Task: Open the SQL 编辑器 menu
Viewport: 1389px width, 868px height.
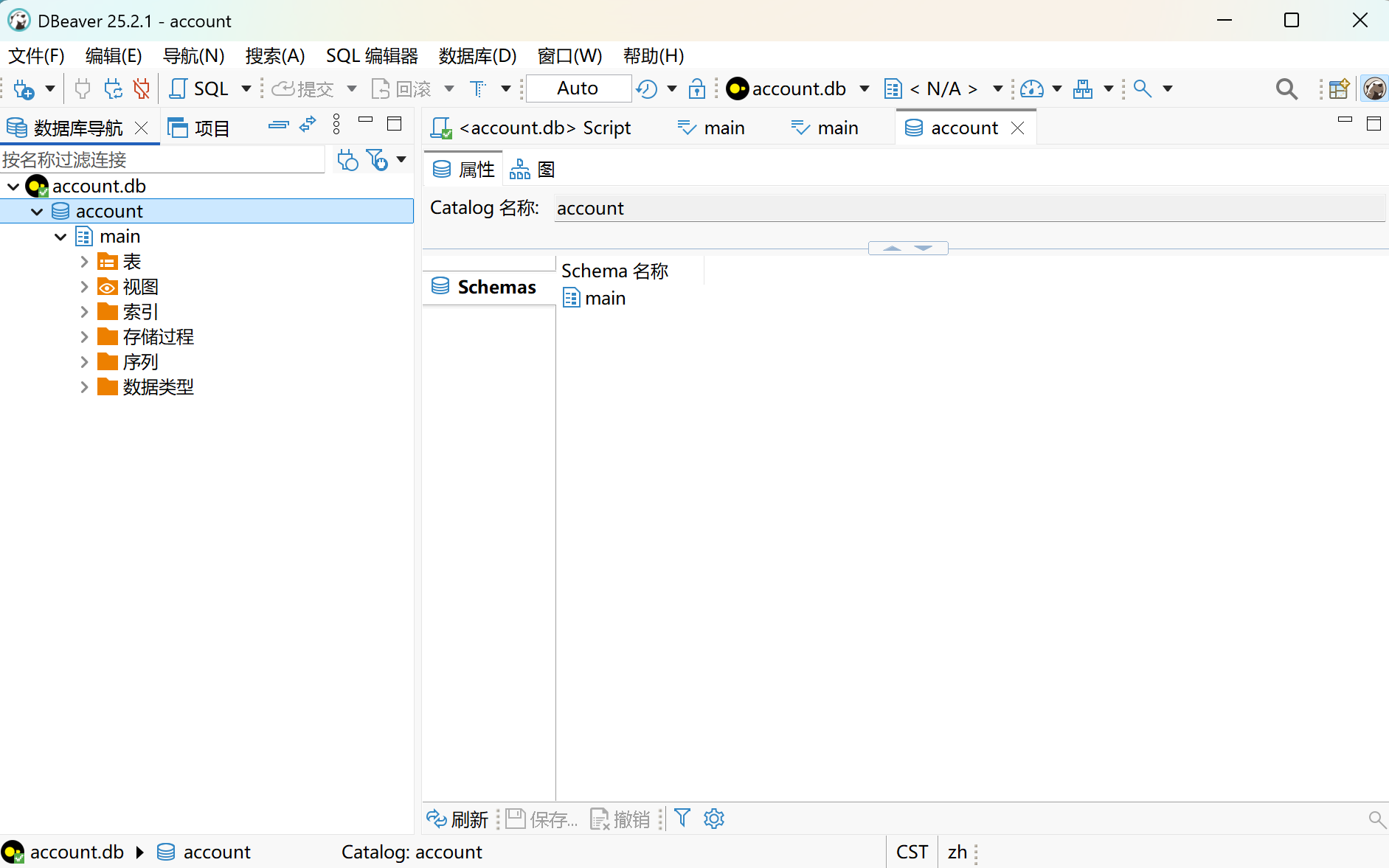Action: [372, 56]
